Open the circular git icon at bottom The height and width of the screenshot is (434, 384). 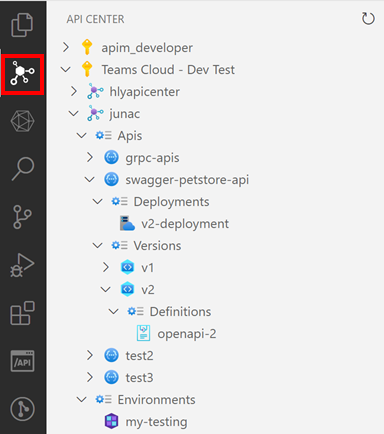[x=22, y=409]
